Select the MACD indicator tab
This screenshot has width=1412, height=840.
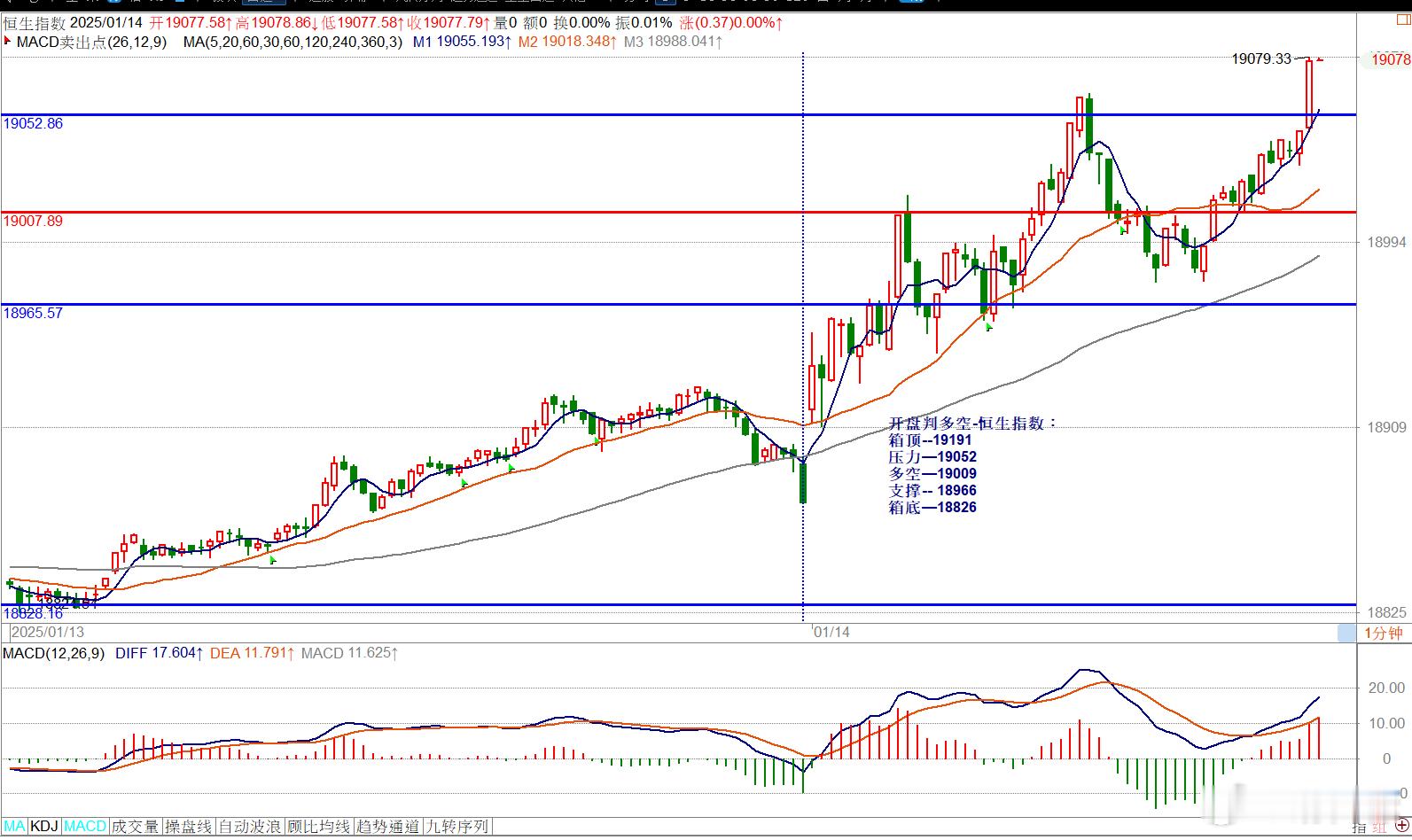(85, 827)
